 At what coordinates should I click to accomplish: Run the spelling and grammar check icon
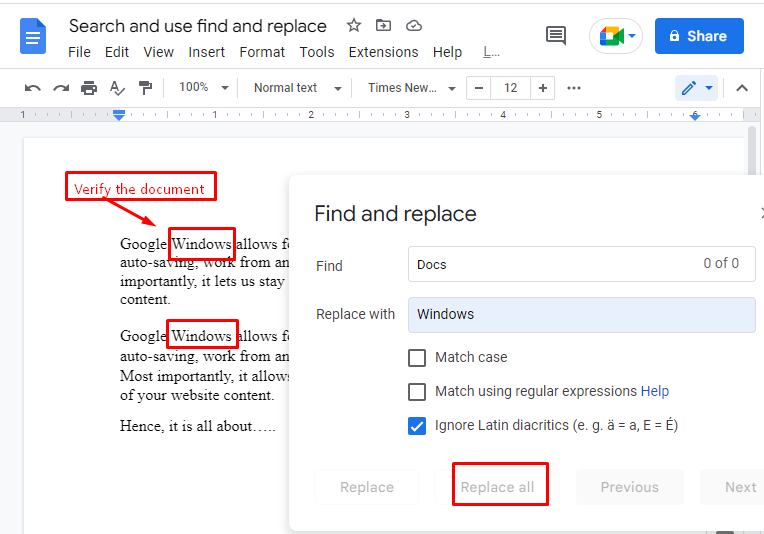(117, 88)
